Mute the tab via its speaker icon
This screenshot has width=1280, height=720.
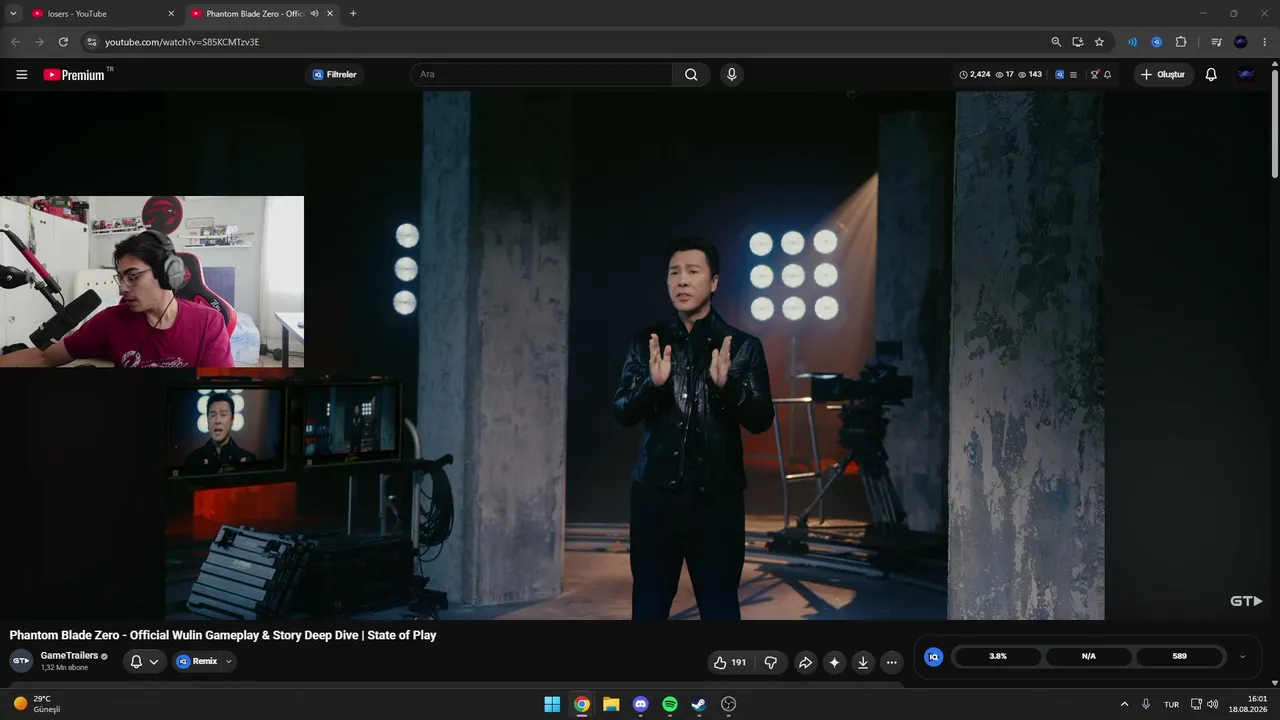(314, 14)
